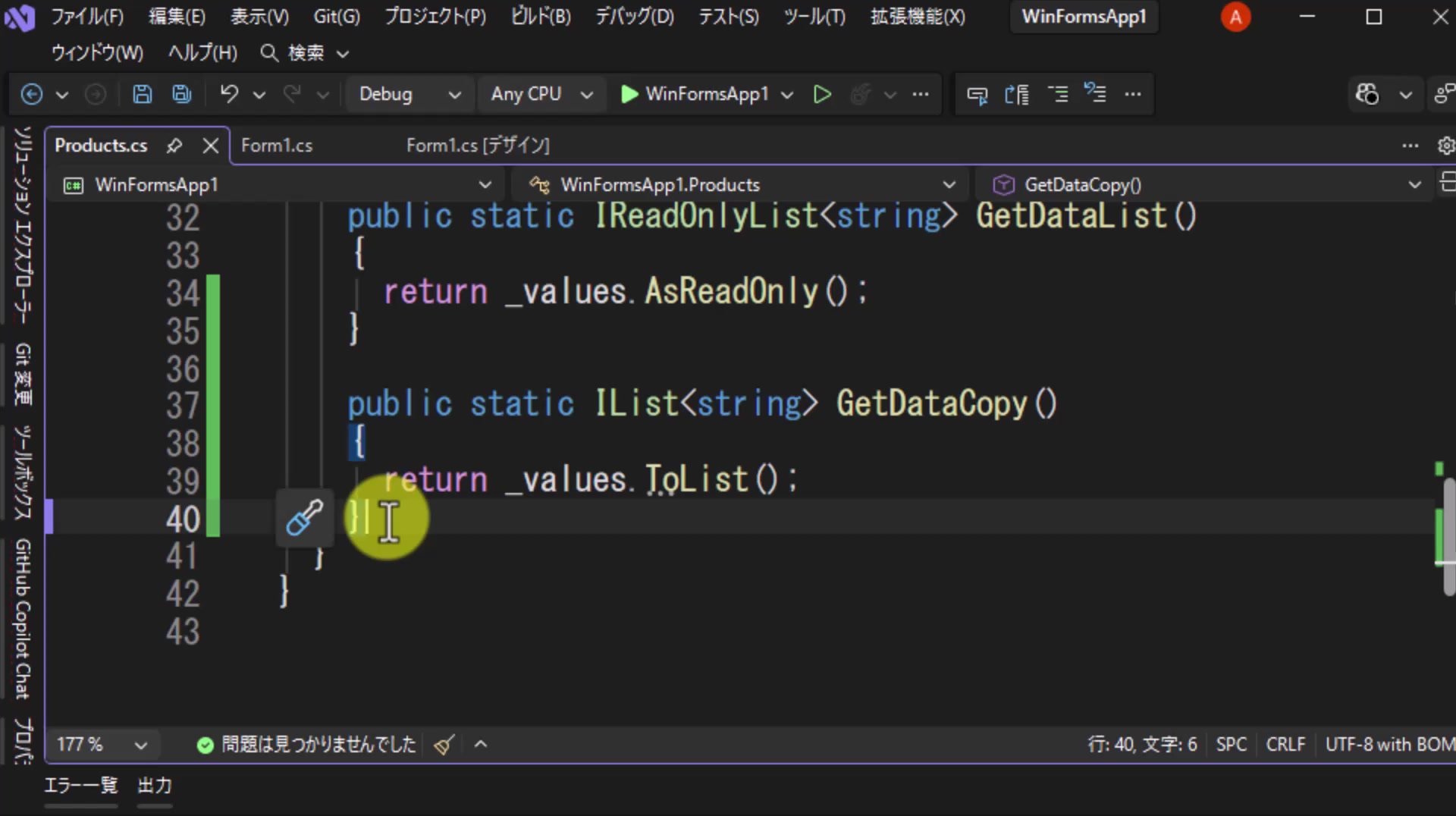1456x816 pixels.
Task: Click the vertical scrollbar thumb in the editor
Action: (x=1448, y=536)
